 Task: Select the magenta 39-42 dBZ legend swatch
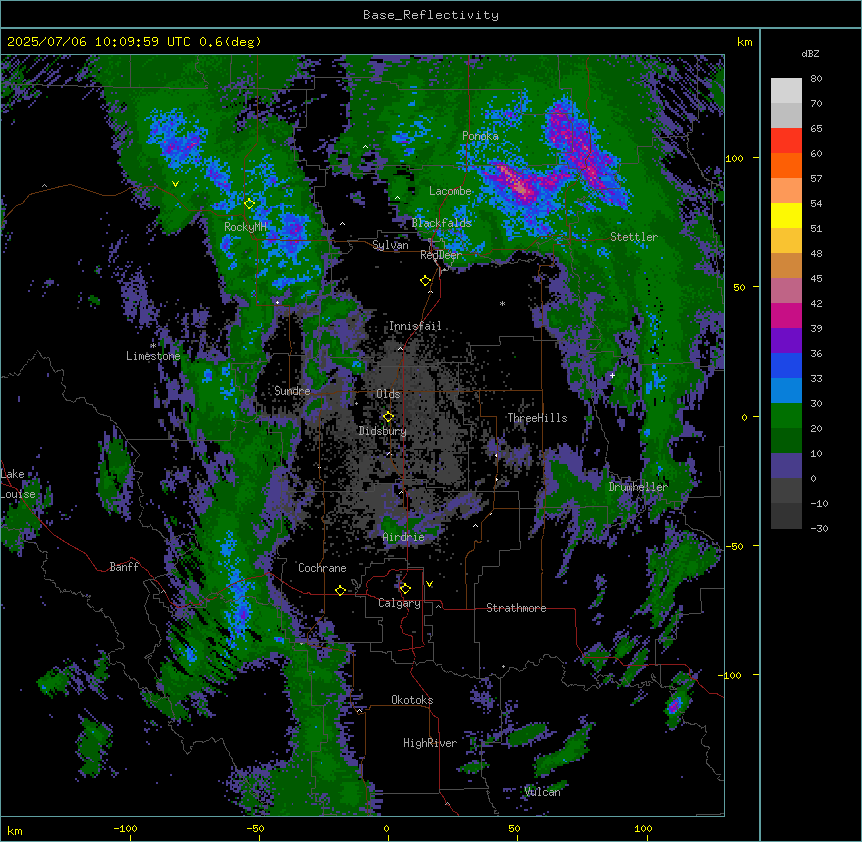[x=786, y=315]
